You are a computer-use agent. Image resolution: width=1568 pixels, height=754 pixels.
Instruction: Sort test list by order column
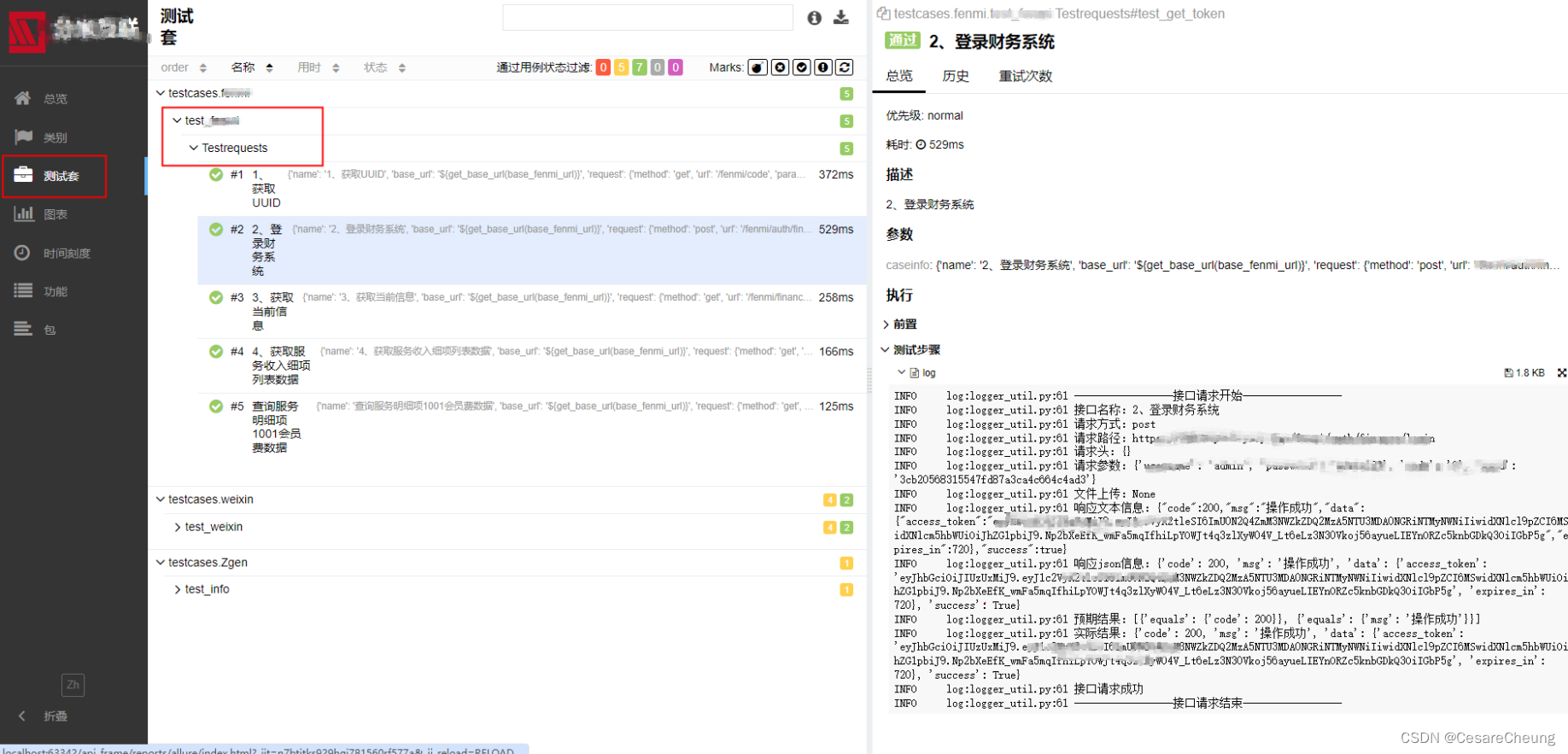[184, 67]
